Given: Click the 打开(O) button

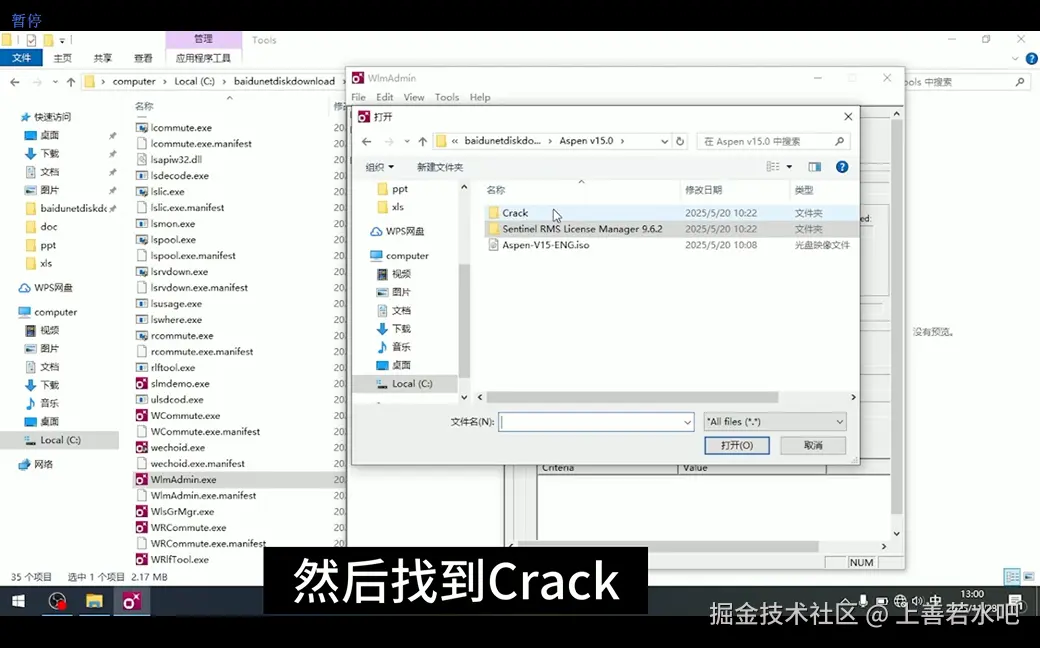Looking at the screenshot, I should click(737, 445).
